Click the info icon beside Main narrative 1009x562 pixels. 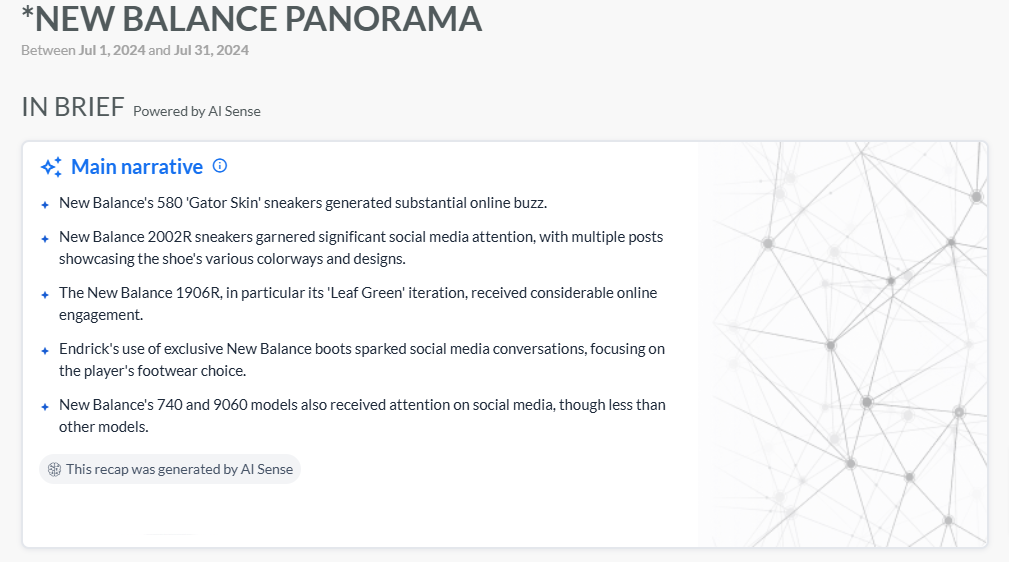pyautogui.click(x=220, y=166)
